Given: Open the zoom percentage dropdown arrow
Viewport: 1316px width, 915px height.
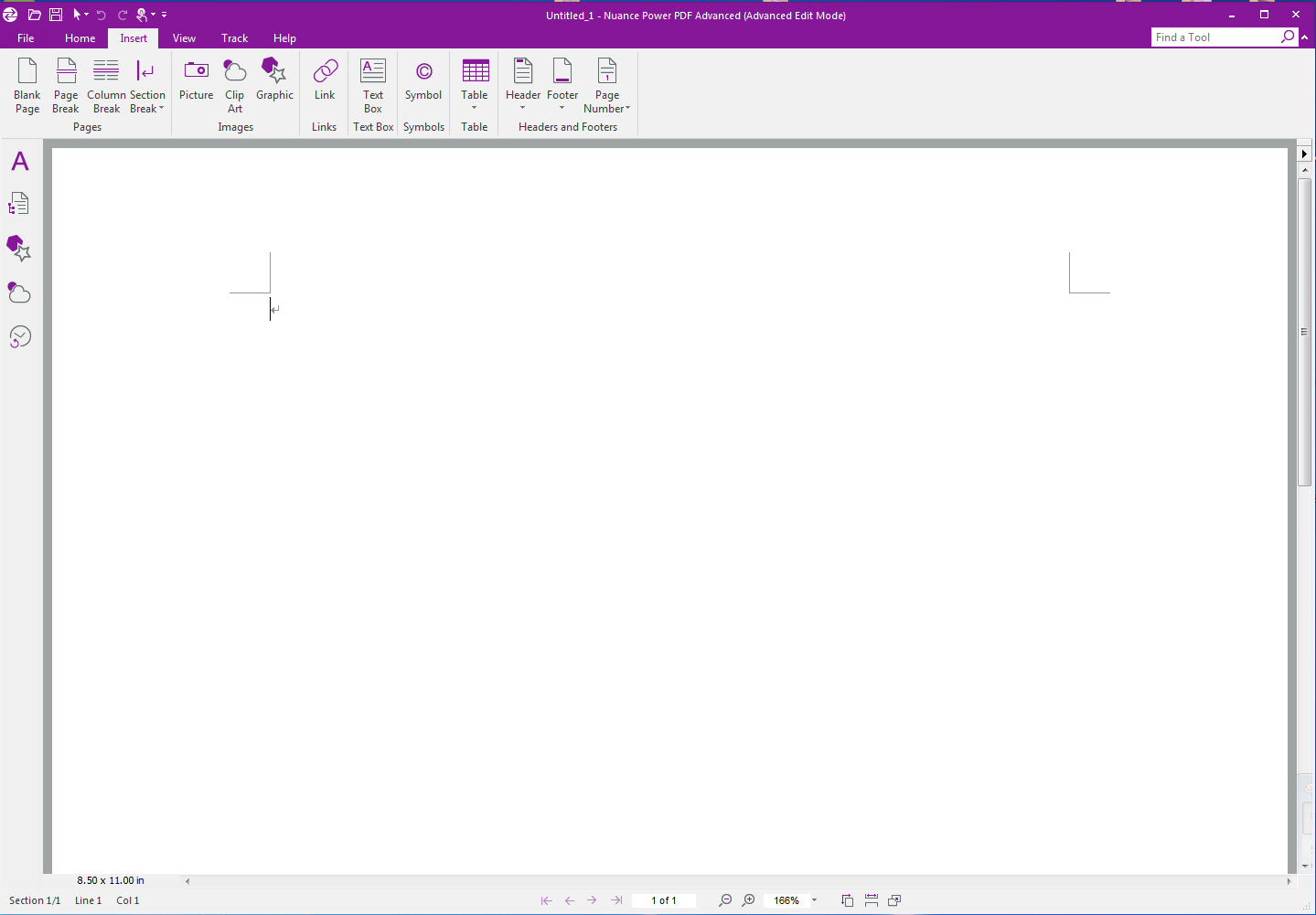Looking at the screenshot, I should coord(814,900).
